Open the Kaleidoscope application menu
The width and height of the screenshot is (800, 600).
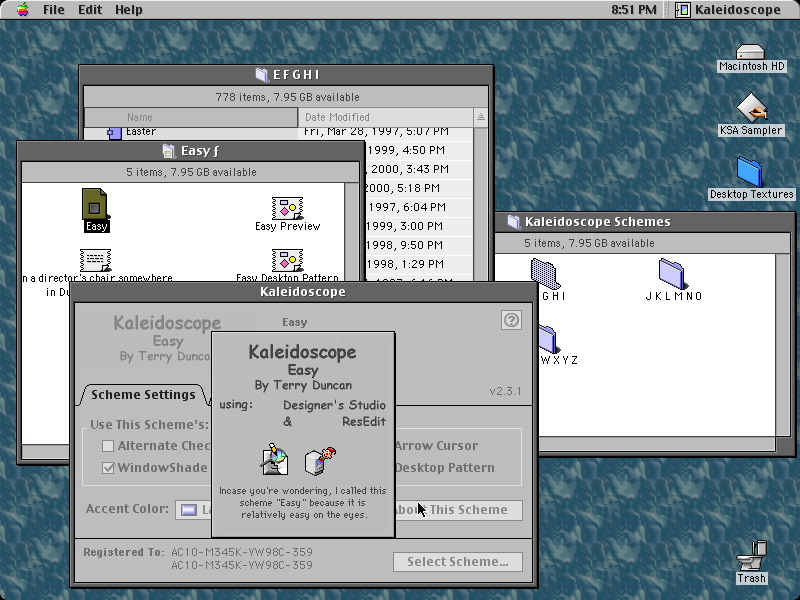tap(729, 10)
